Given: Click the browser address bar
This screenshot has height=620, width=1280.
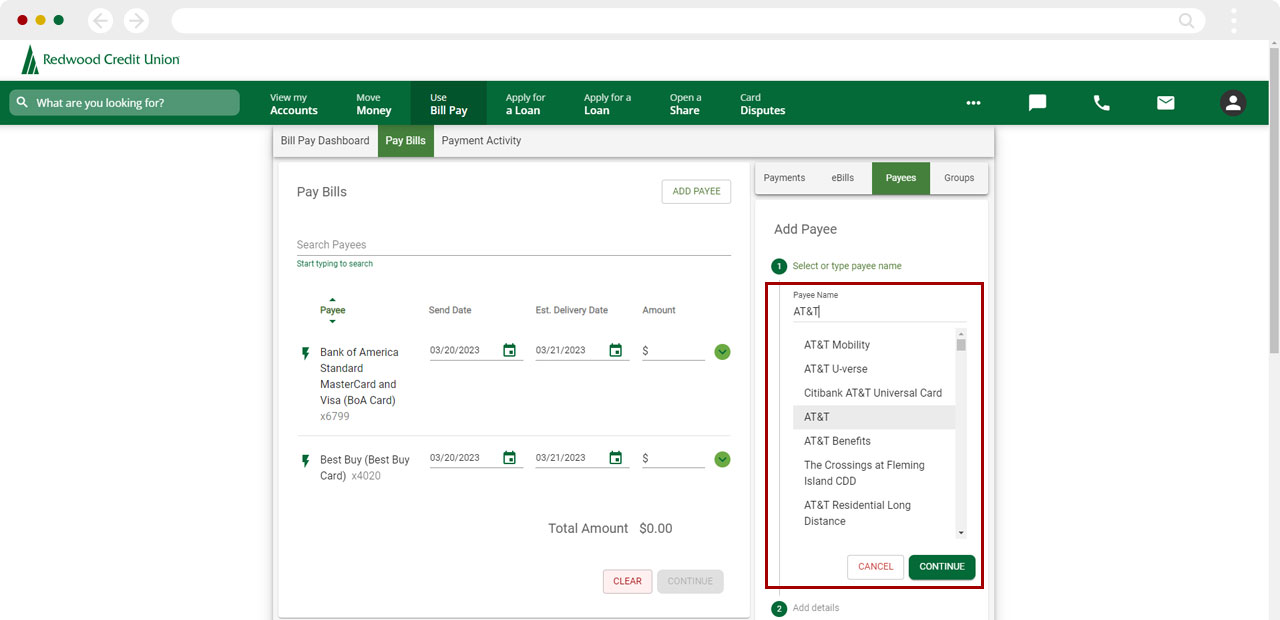Looking at the screenshot, I should [688, 20].
